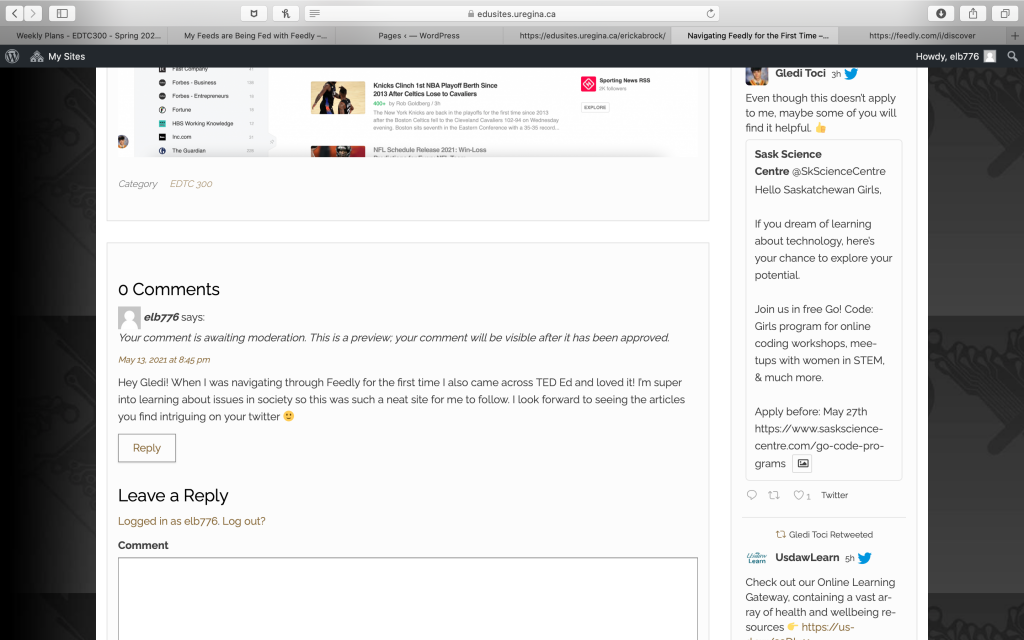Open the image icon in Sask Science tweet
The width and height of the screenshot is (1024, 640).
pyautogui.click(x=803, y=463)
